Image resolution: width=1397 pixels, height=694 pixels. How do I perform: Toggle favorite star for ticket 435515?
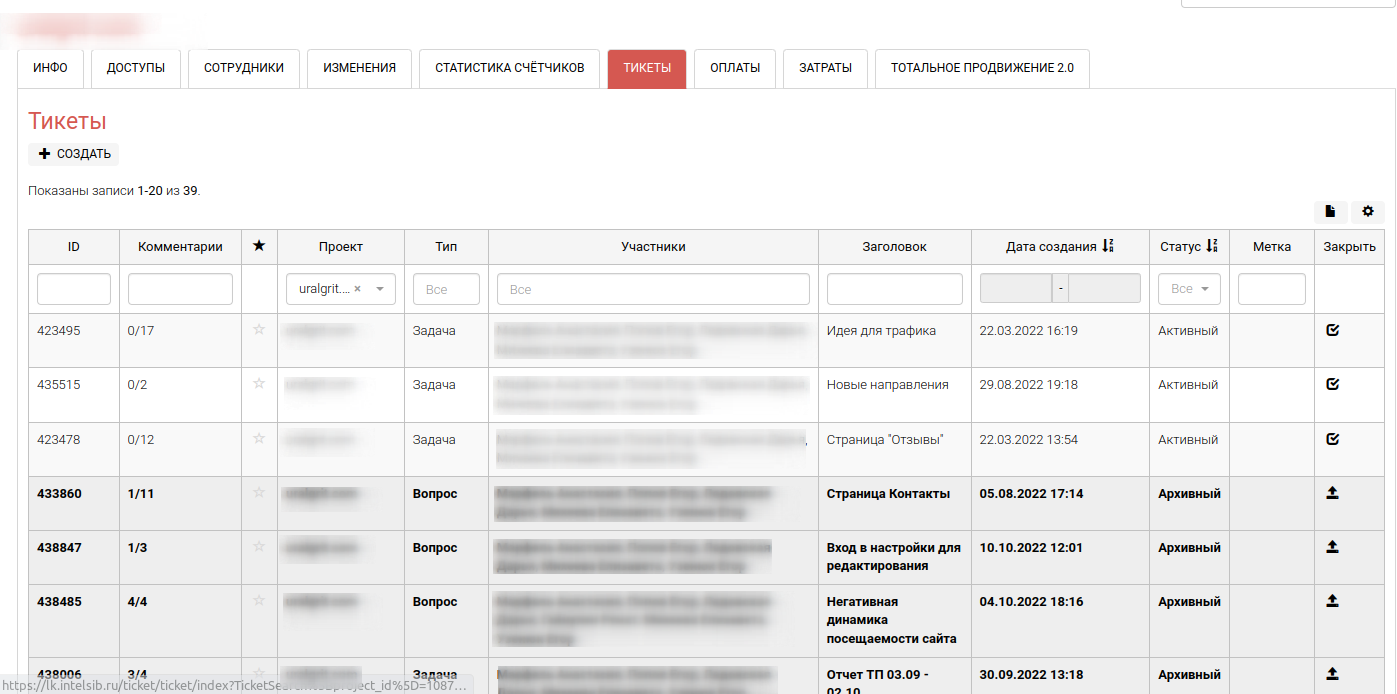pyautogui.click(x=259, y=384)
